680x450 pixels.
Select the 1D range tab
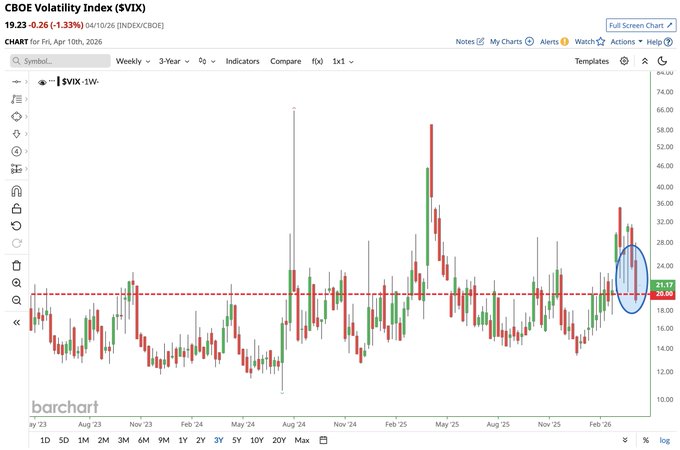pyautogui.click(x=45, y=440)
